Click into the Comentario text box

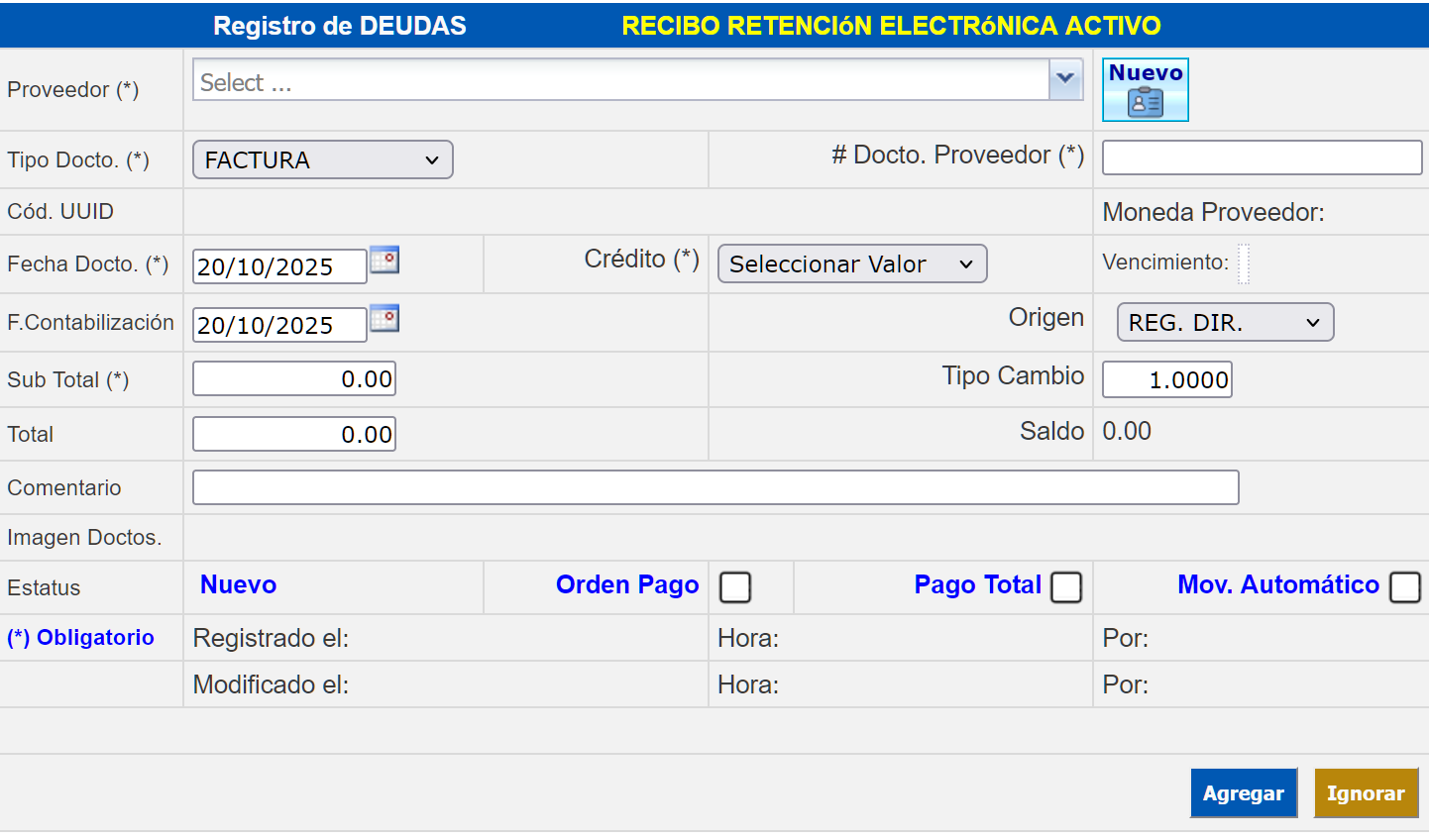[714, 487]
